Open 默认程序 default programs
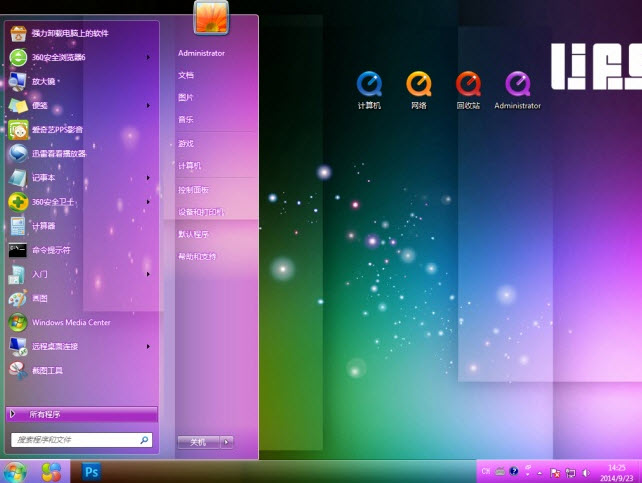Screen dimensions: 642x483 tap(193, 234)
